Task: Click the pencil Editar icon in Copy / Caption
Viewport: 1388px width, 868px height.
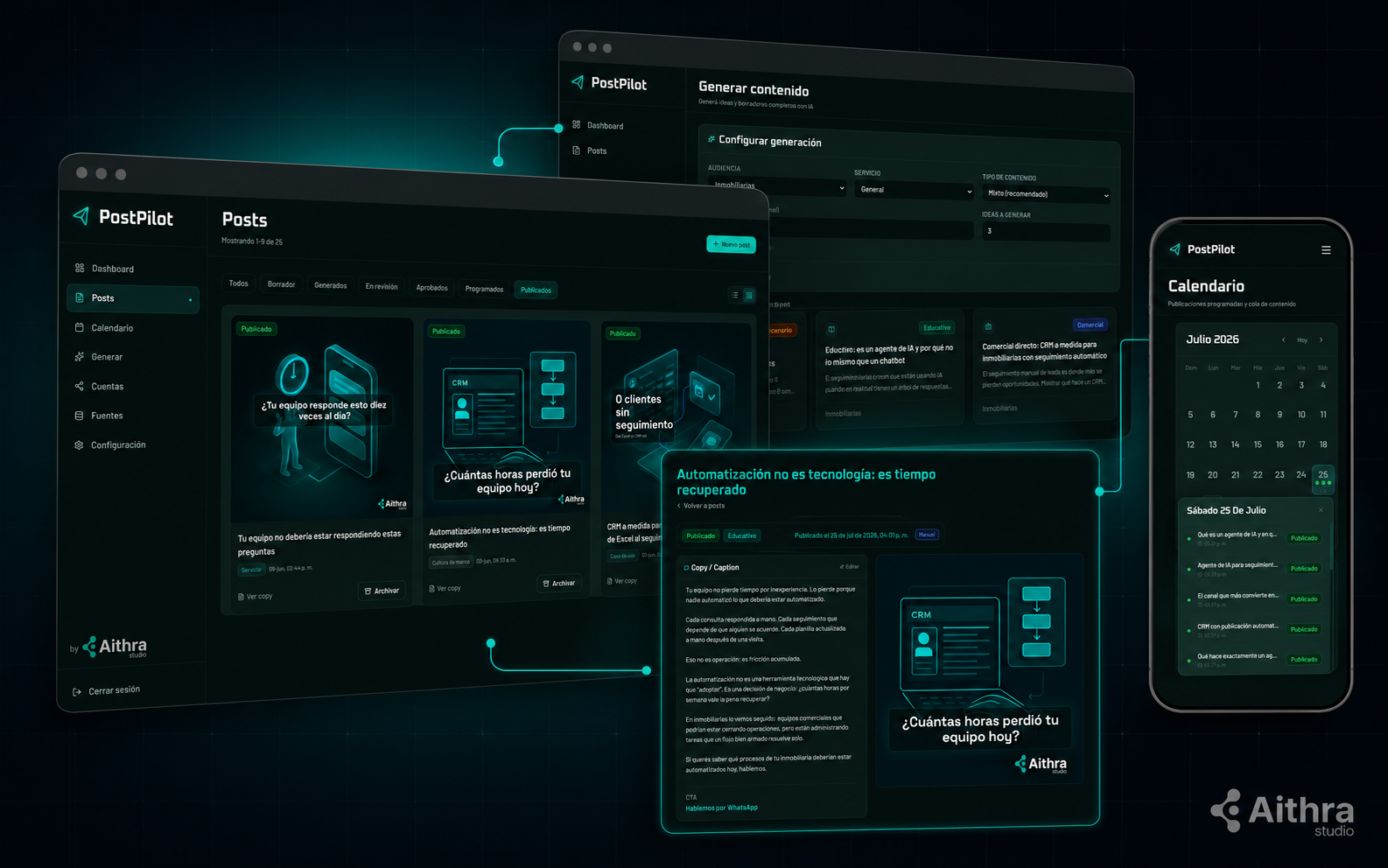Action: point(842,566)
